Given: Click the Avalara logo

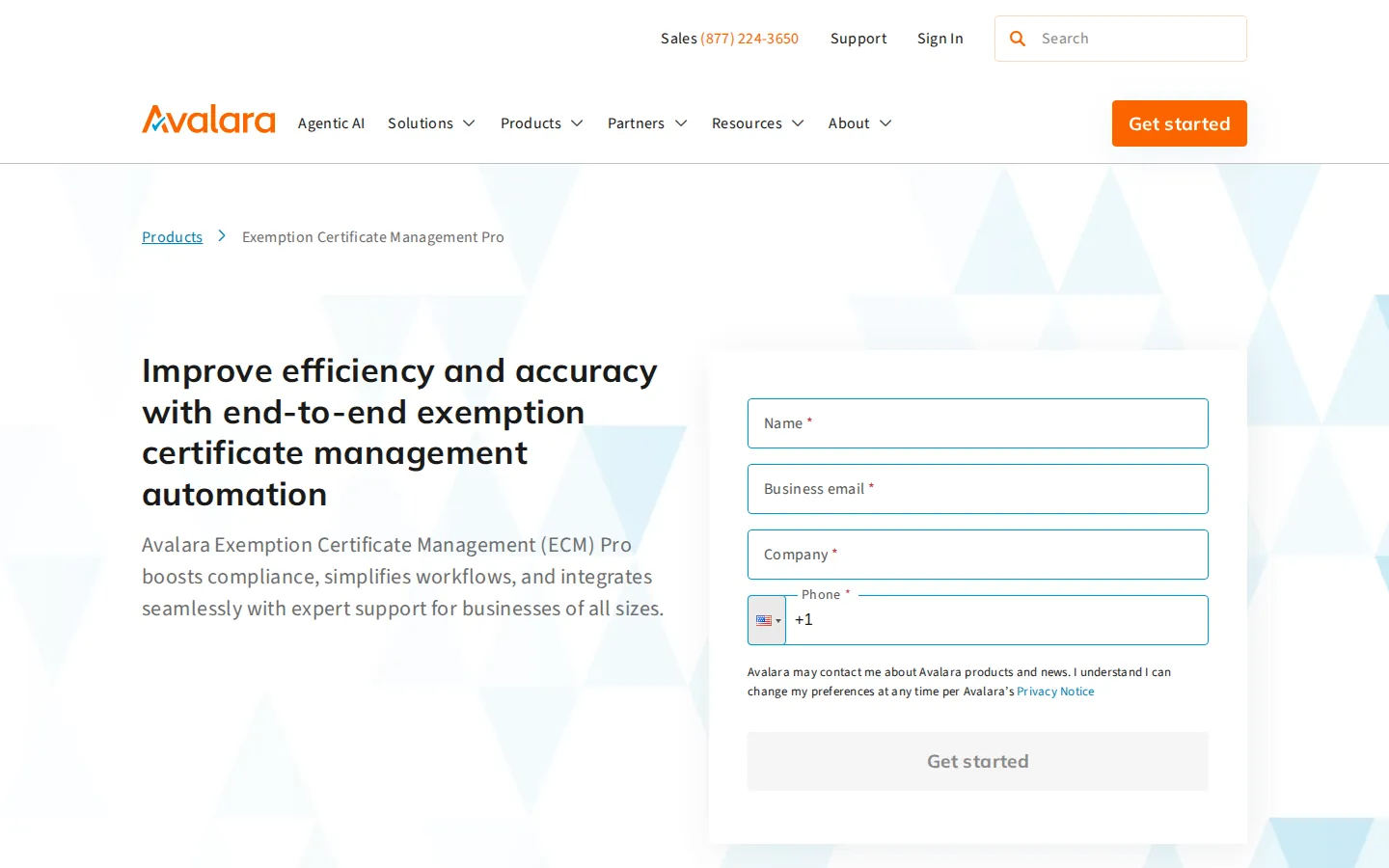Looking at the screenshot, I should pyautogui.click(x=208, y=120).
